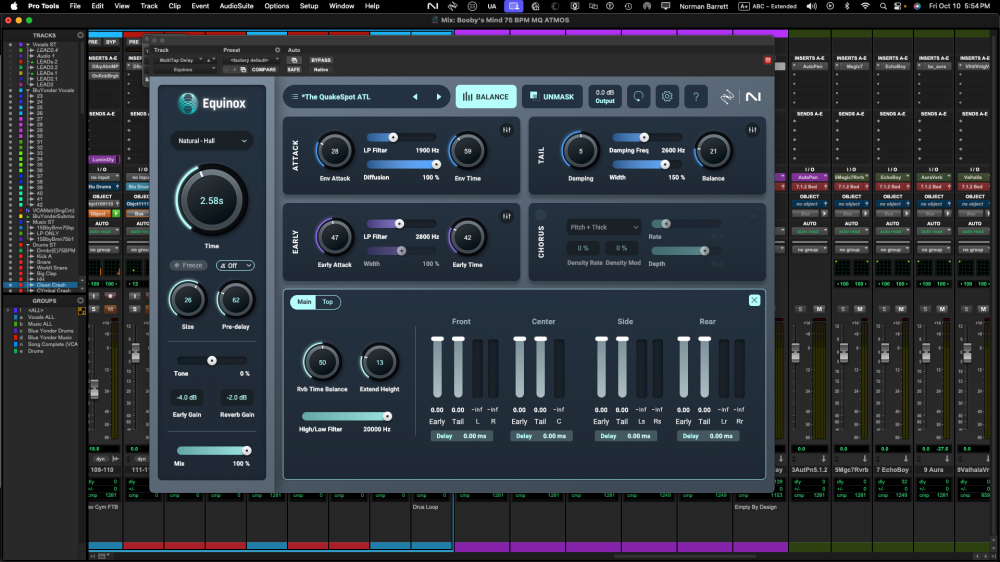
Task: Click the Output 0.0 dB button
Action: point(605,97)
